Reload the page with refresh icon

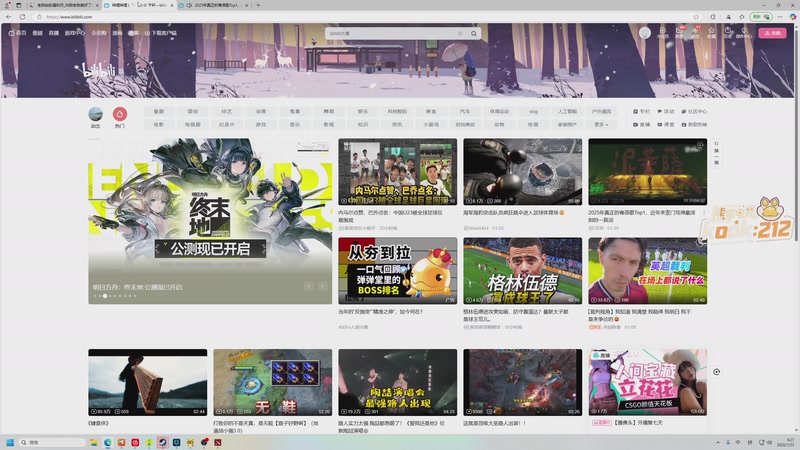[22, 17]
